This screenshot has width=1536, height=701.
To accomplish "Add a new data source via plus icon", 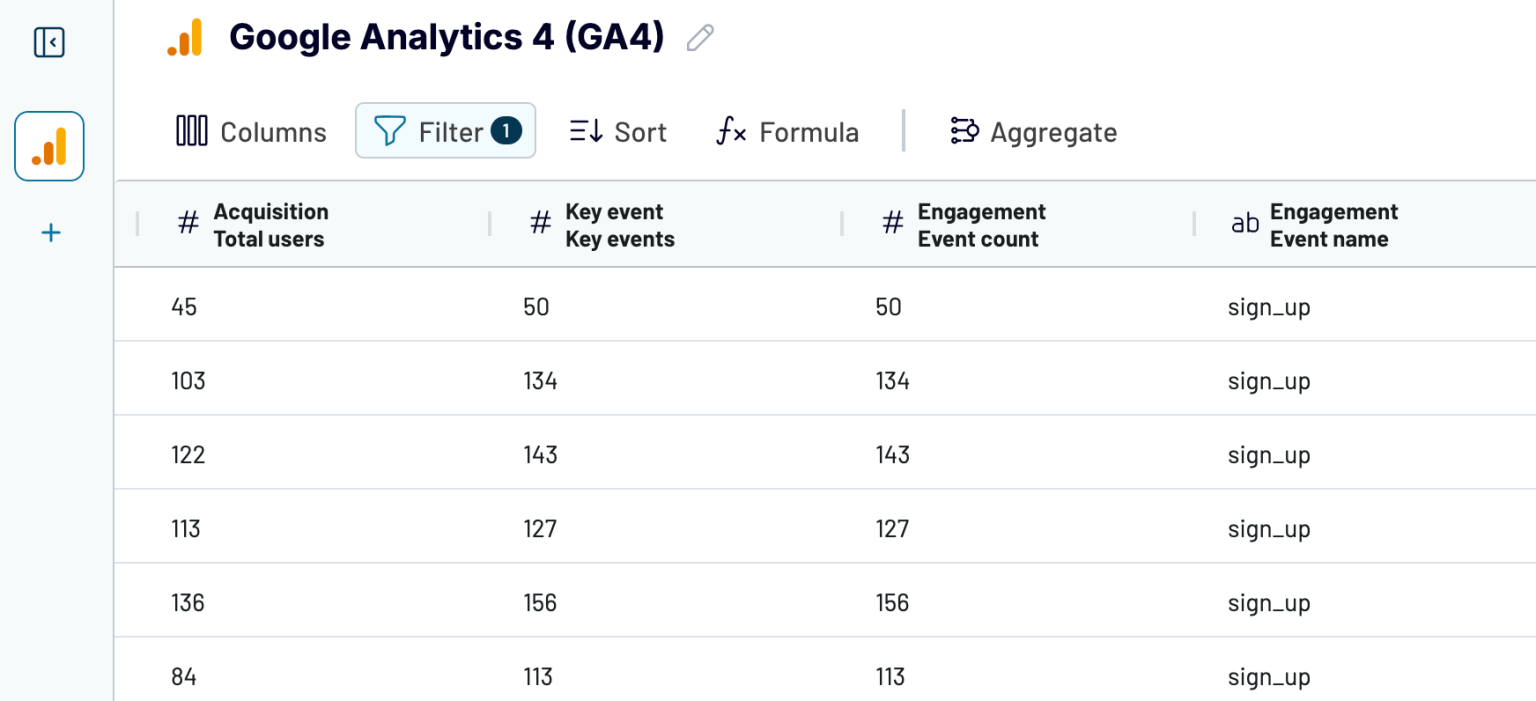I will (48, 232).
